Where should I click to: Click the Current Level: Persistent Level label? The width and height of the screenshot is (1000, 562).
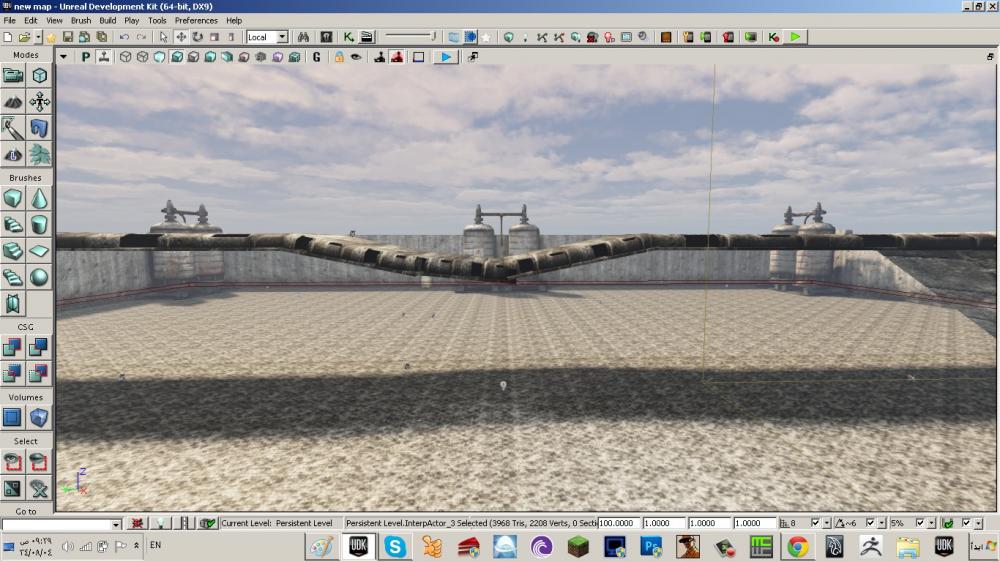[x=277, y=523]
